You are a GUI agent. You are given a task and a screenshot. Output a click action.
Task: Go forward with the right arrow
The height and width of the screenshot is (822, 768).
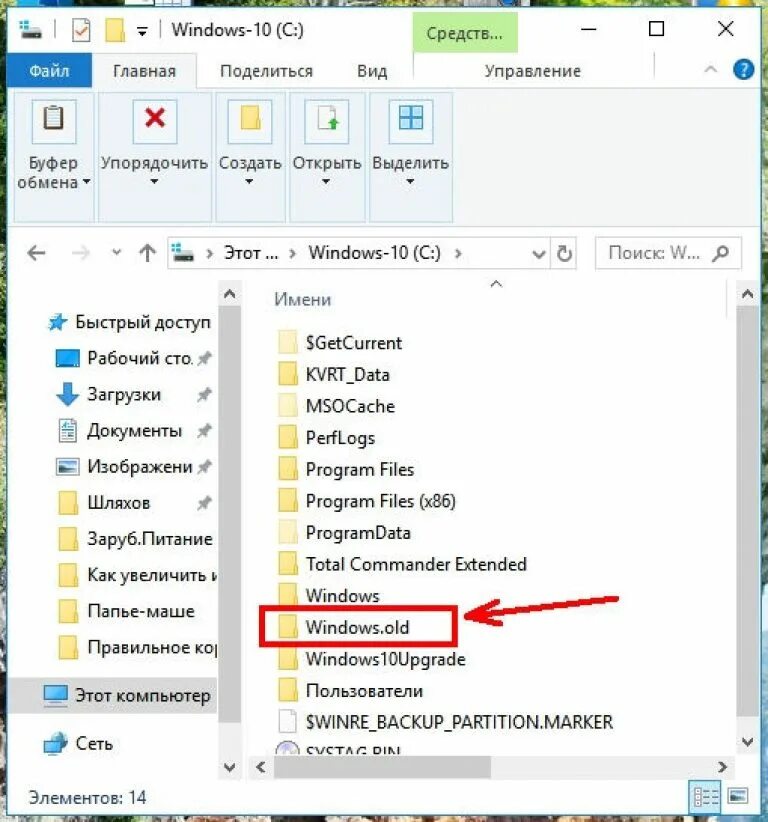pyautogui.click(x=81, y=254)
